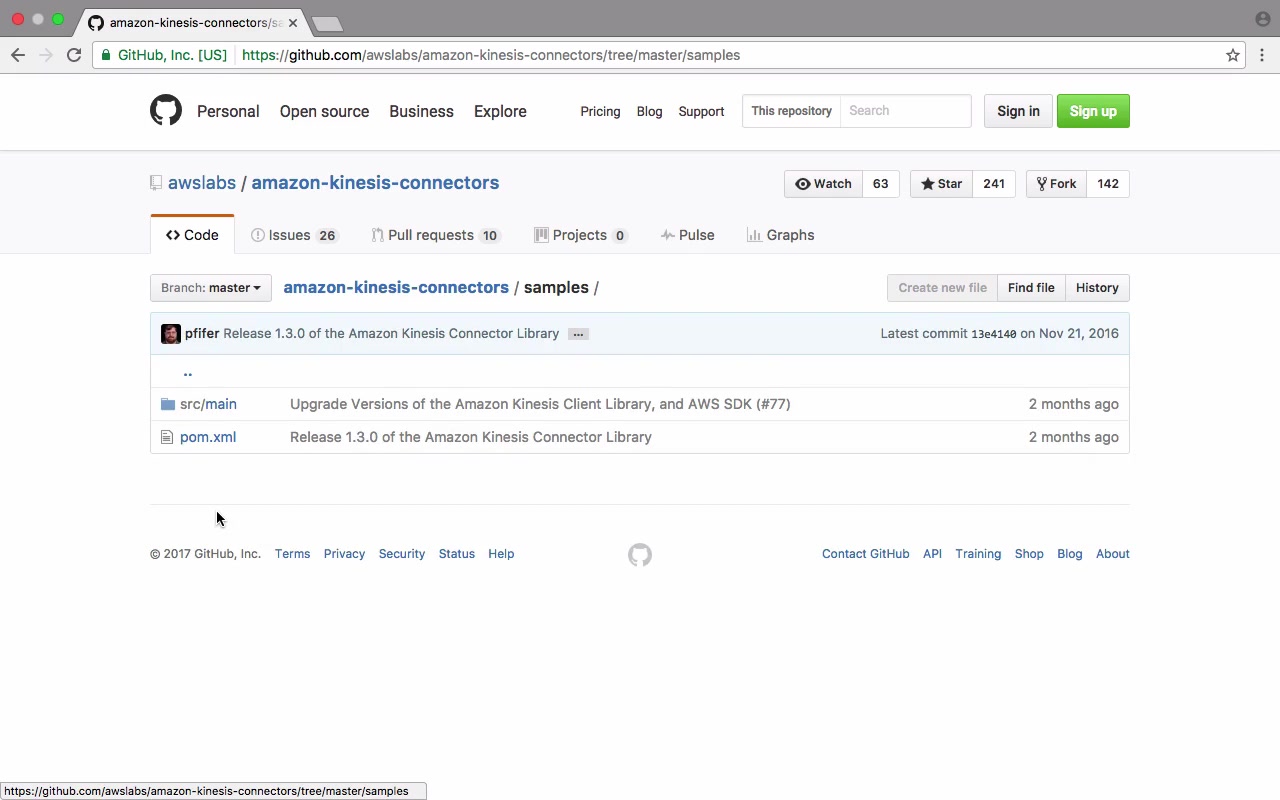Open the Graphs tab

pos(781,235)
